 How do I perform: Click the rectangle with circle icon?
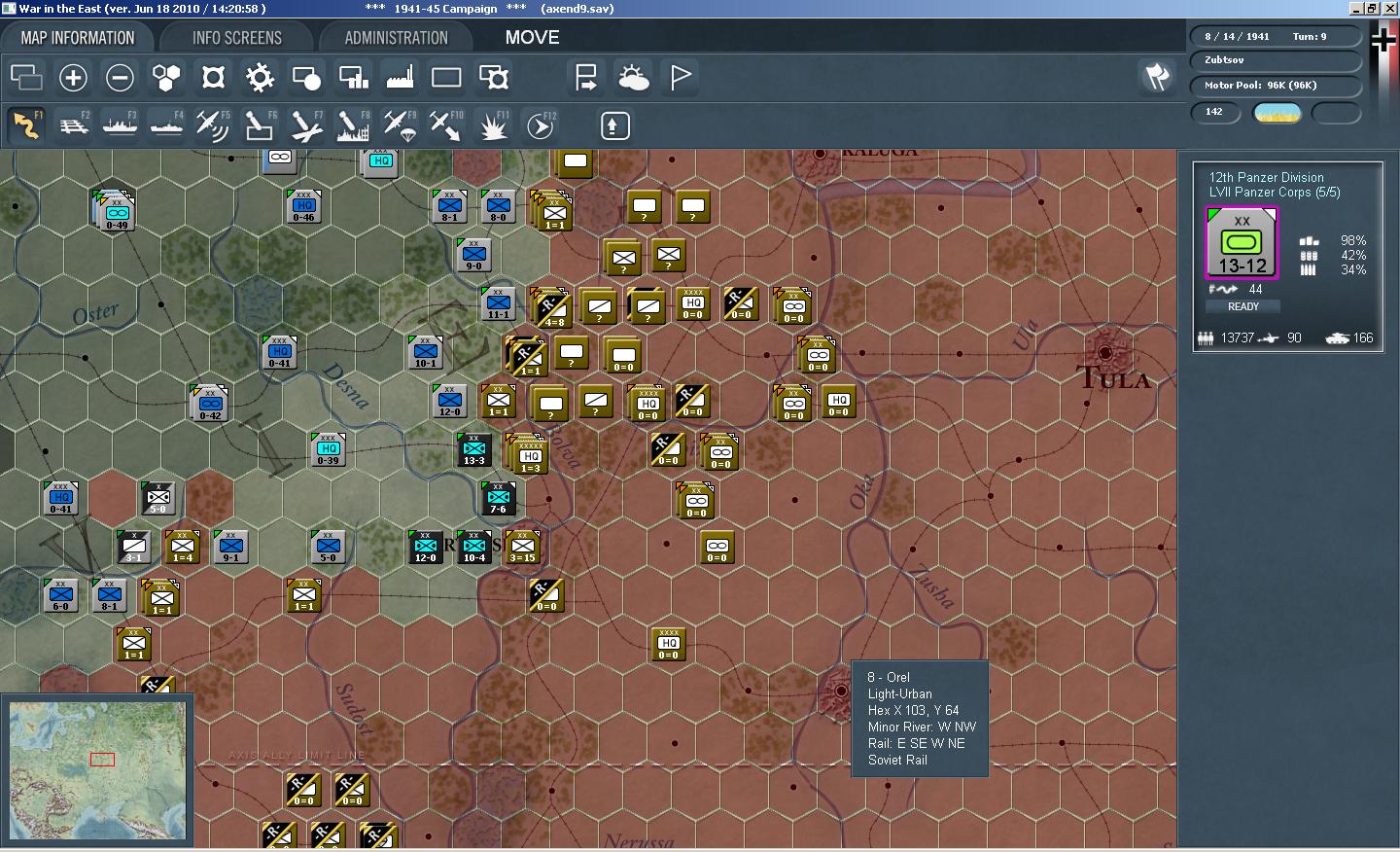pyautogui.click(x=306, y=77)
